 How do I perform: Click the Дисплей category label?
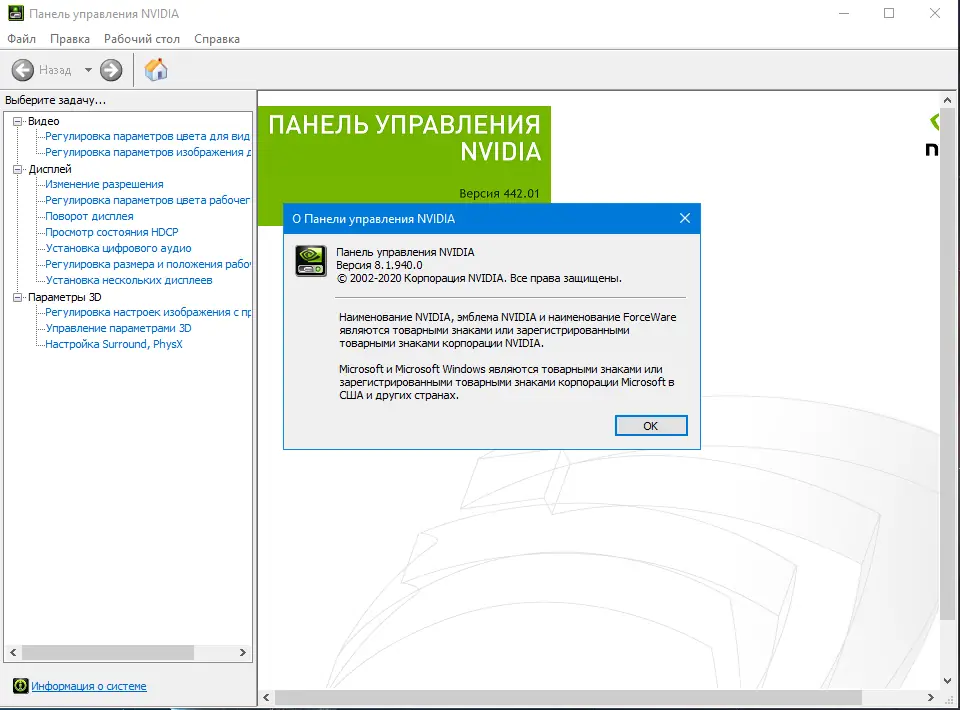[50, 169]
